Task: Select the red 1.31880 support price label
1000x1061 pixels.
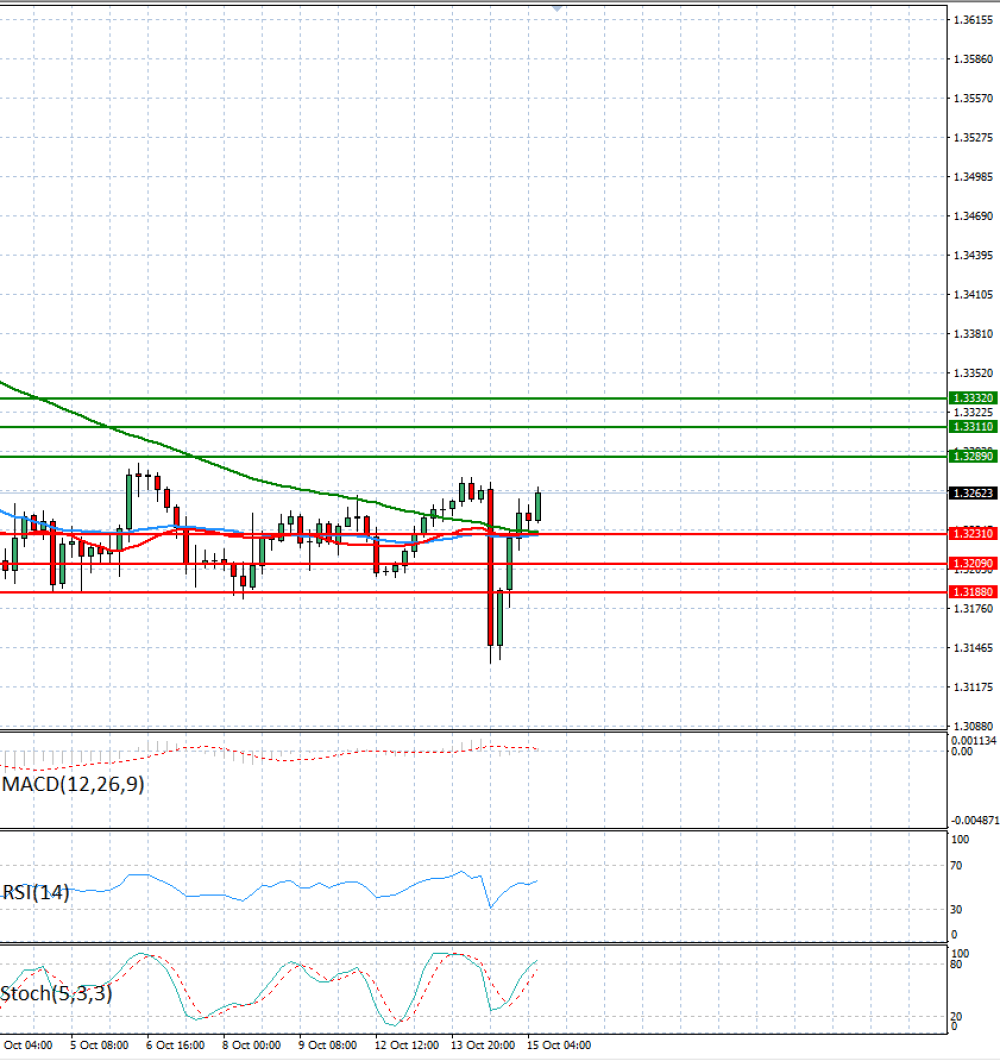Action: [x=973, y=592]
